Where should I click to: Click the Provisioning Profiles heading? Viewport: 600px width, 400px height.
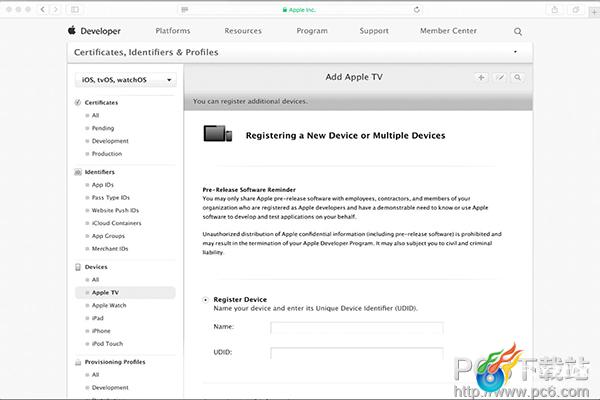[x=115, y=362]
